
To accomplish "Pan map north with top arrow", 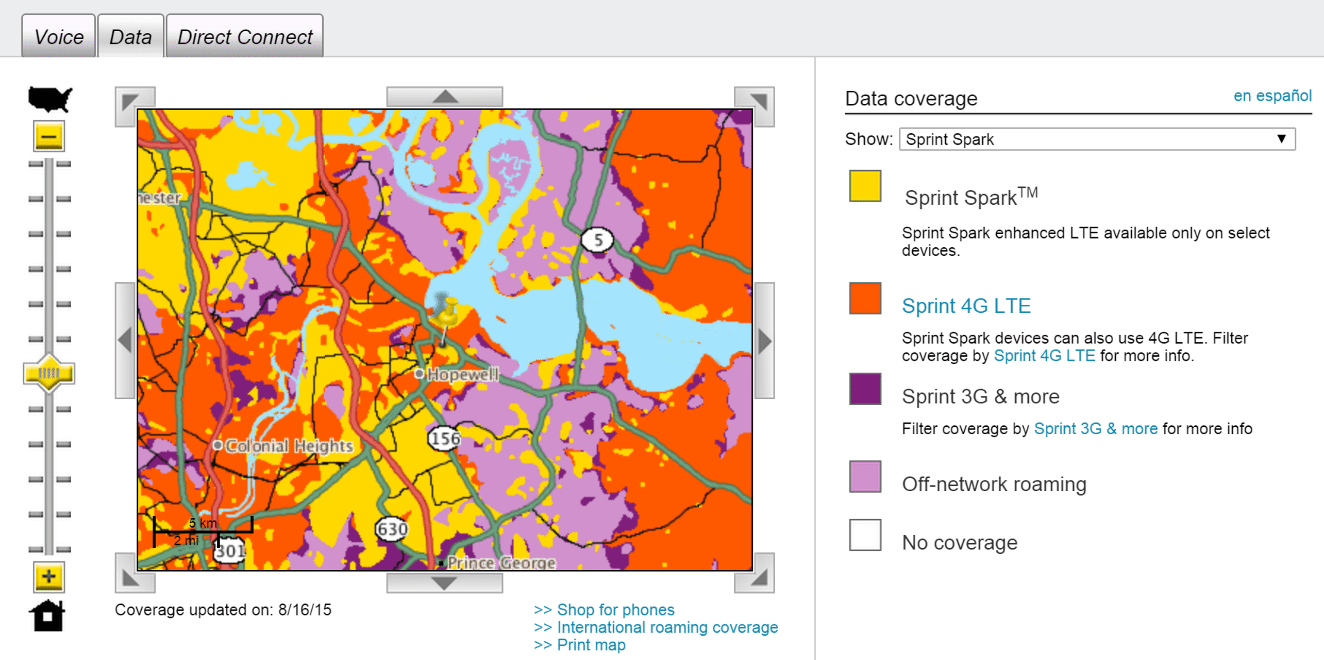I will 445,97.
